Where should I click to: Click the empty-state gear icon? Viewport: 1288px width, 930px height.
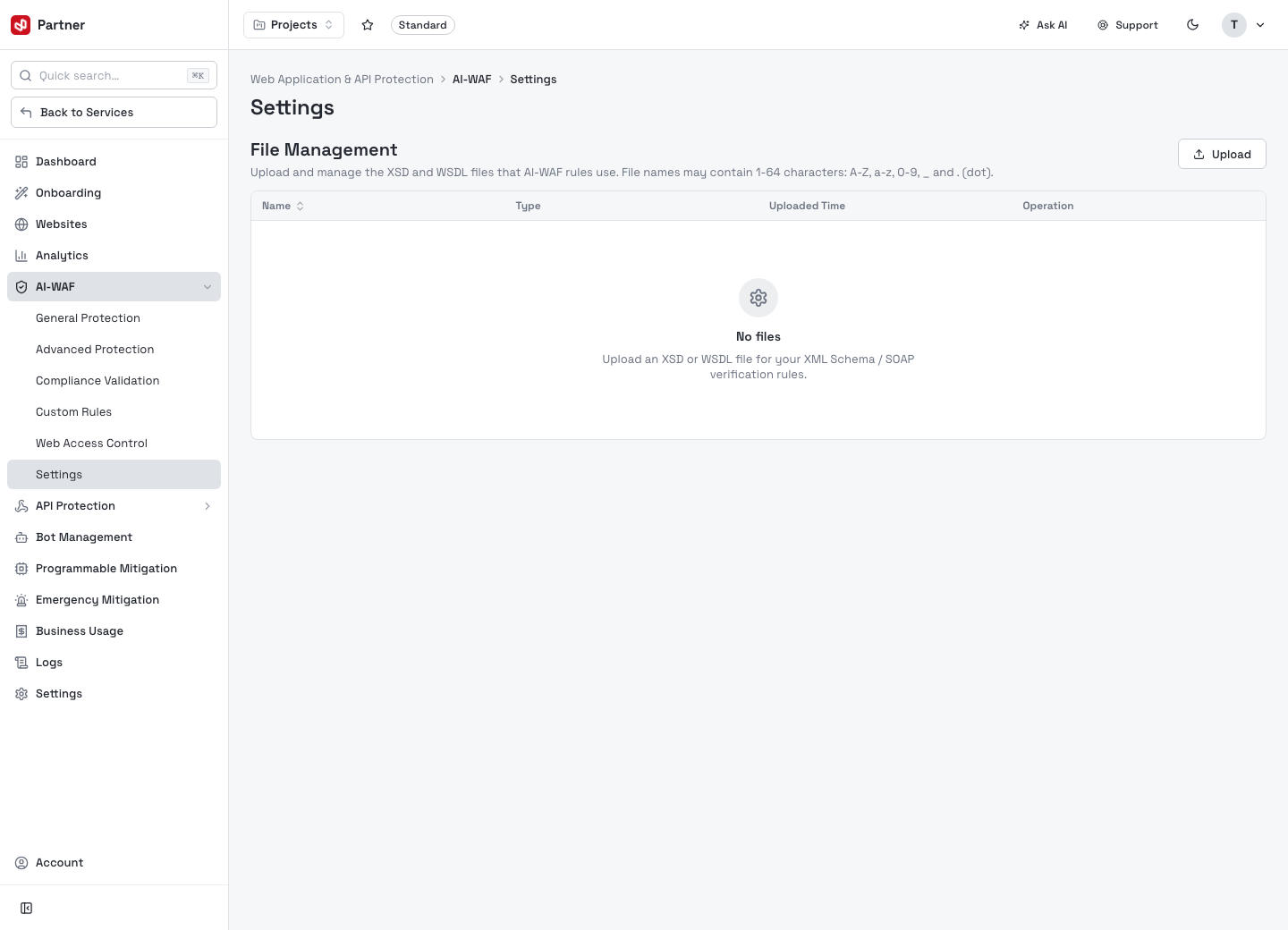click(758, 298)
